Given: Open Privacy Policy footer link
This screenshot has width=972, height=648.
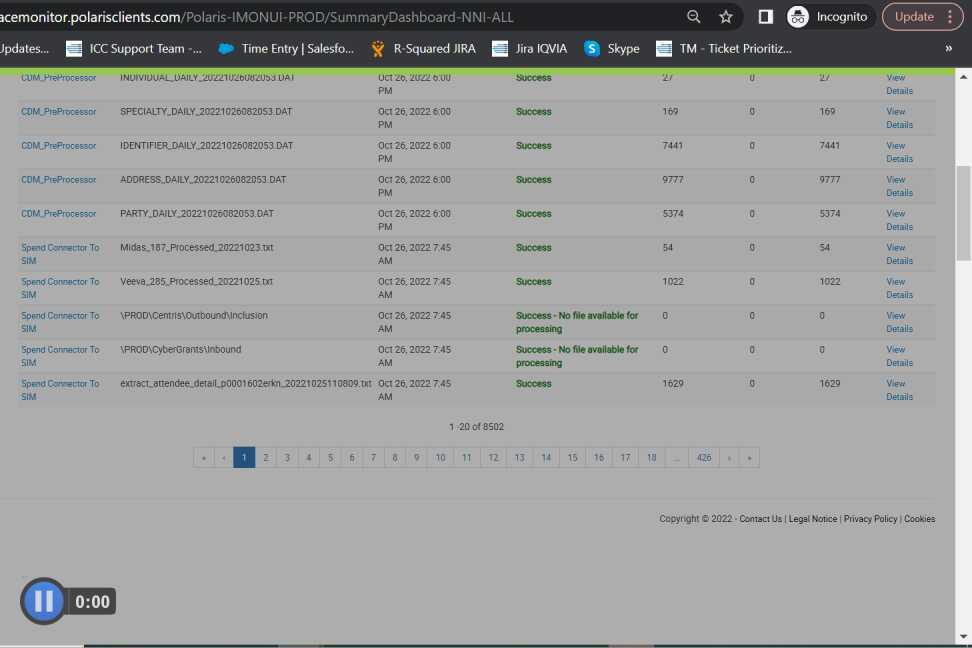Looking at the screenshot, I should tap(870, 519).
